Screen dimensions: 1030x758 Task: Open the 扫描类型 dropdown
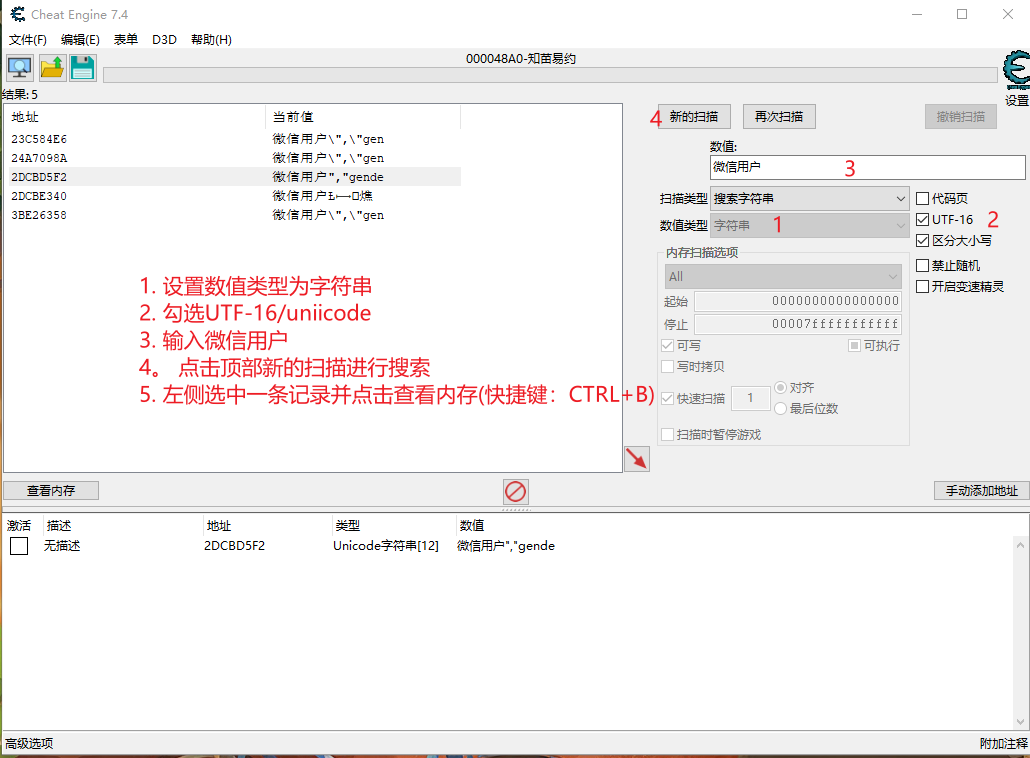pyautogui.click(x=809, y=198)
